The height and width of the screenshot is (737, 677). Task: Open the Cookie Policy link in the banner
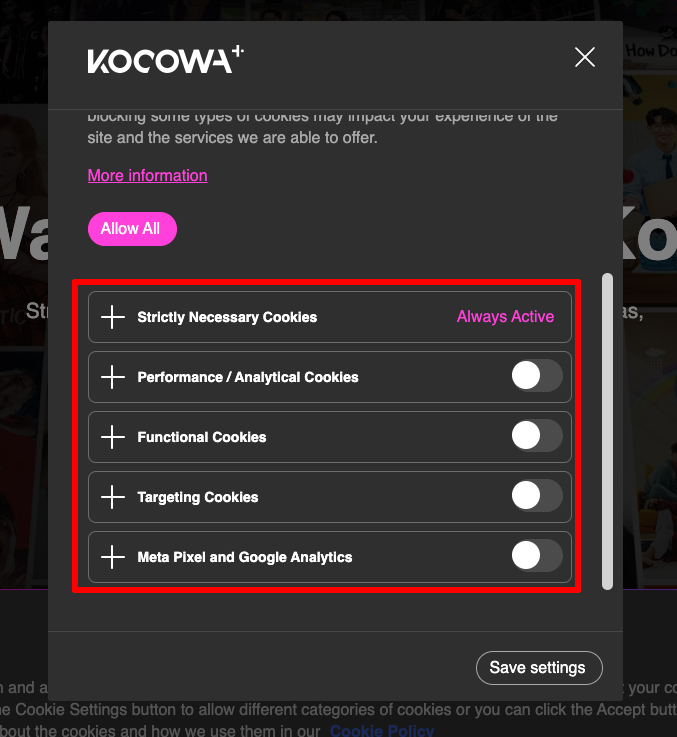click(382, 730)
